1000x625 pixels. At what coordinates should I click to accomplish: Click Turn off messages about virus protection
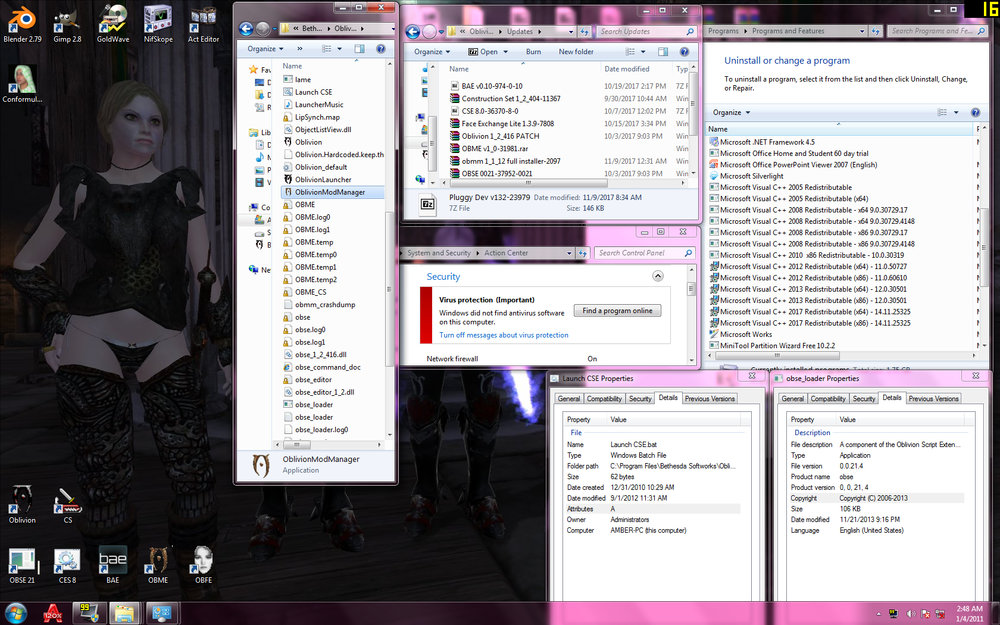point(504,335)
